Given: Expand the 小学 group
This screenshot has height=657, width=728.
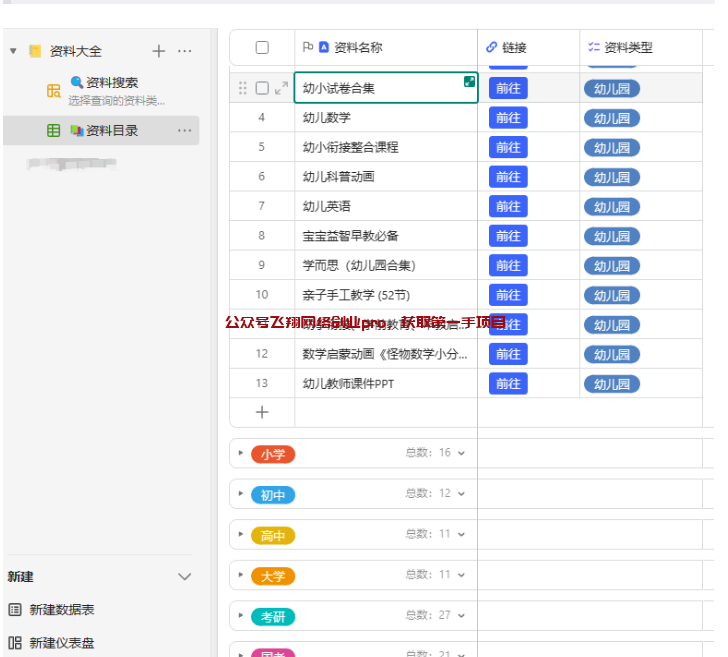Looking at the screenshot, I should (x=240, y=453).
